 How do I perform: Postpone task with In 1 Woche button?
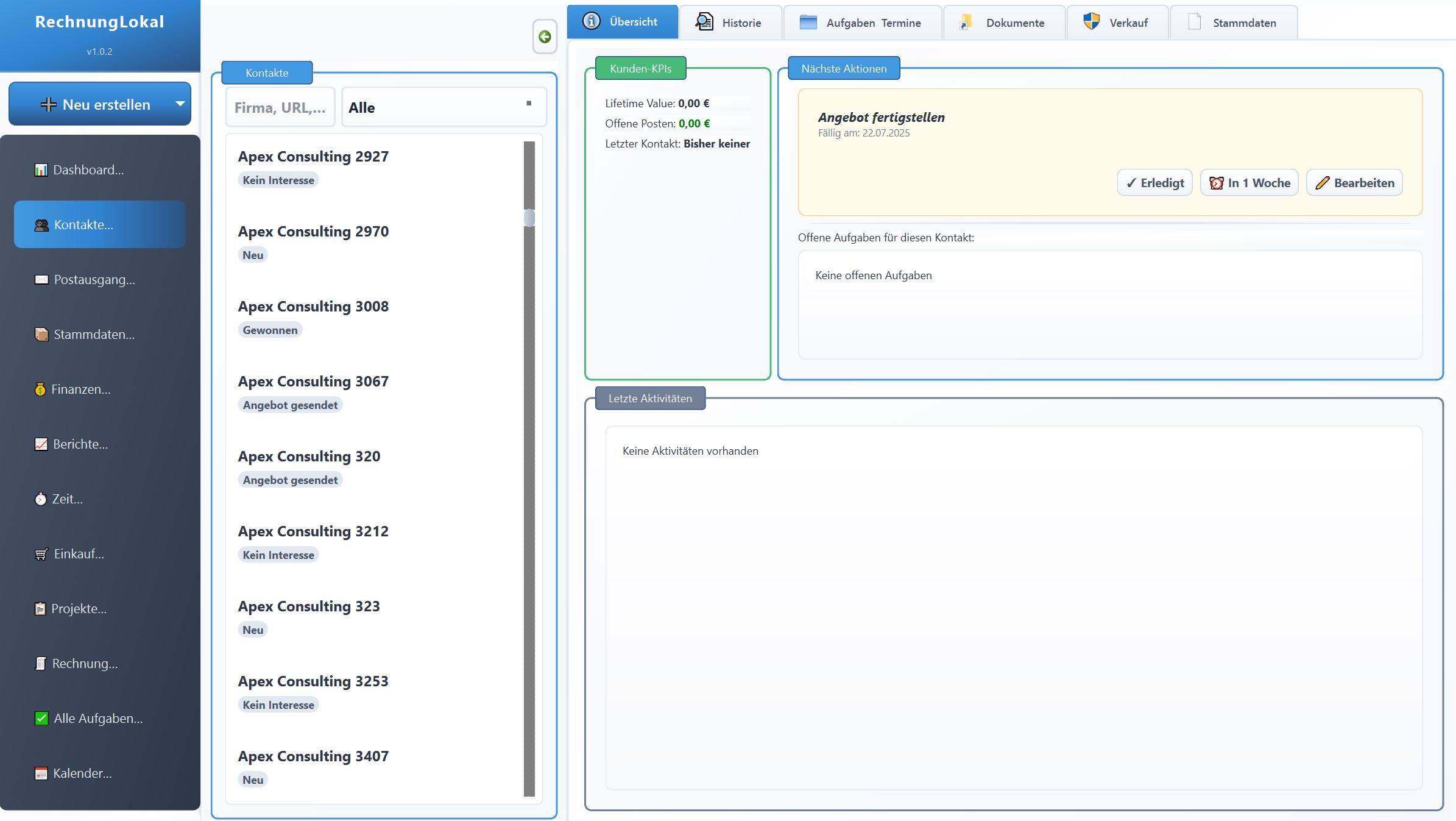pyautogui.click(x=1249, y=182)
